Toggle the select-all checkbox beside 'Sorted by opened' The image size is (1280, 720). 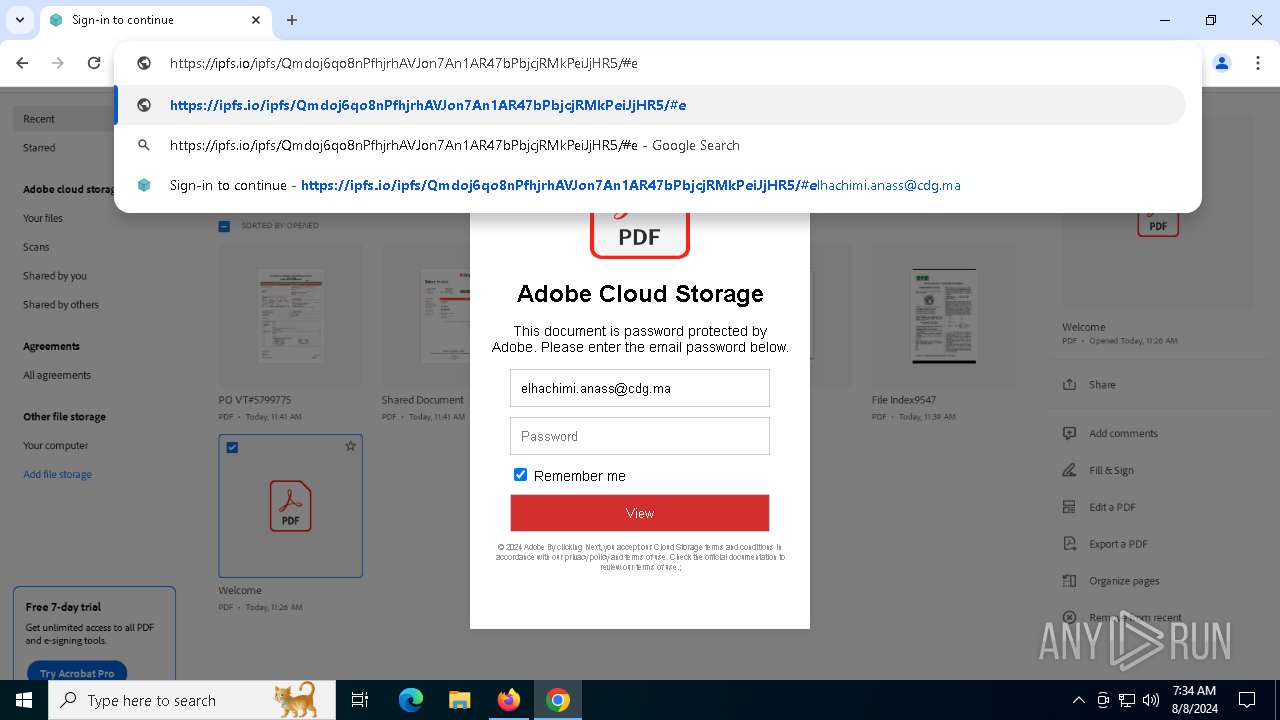224,226
